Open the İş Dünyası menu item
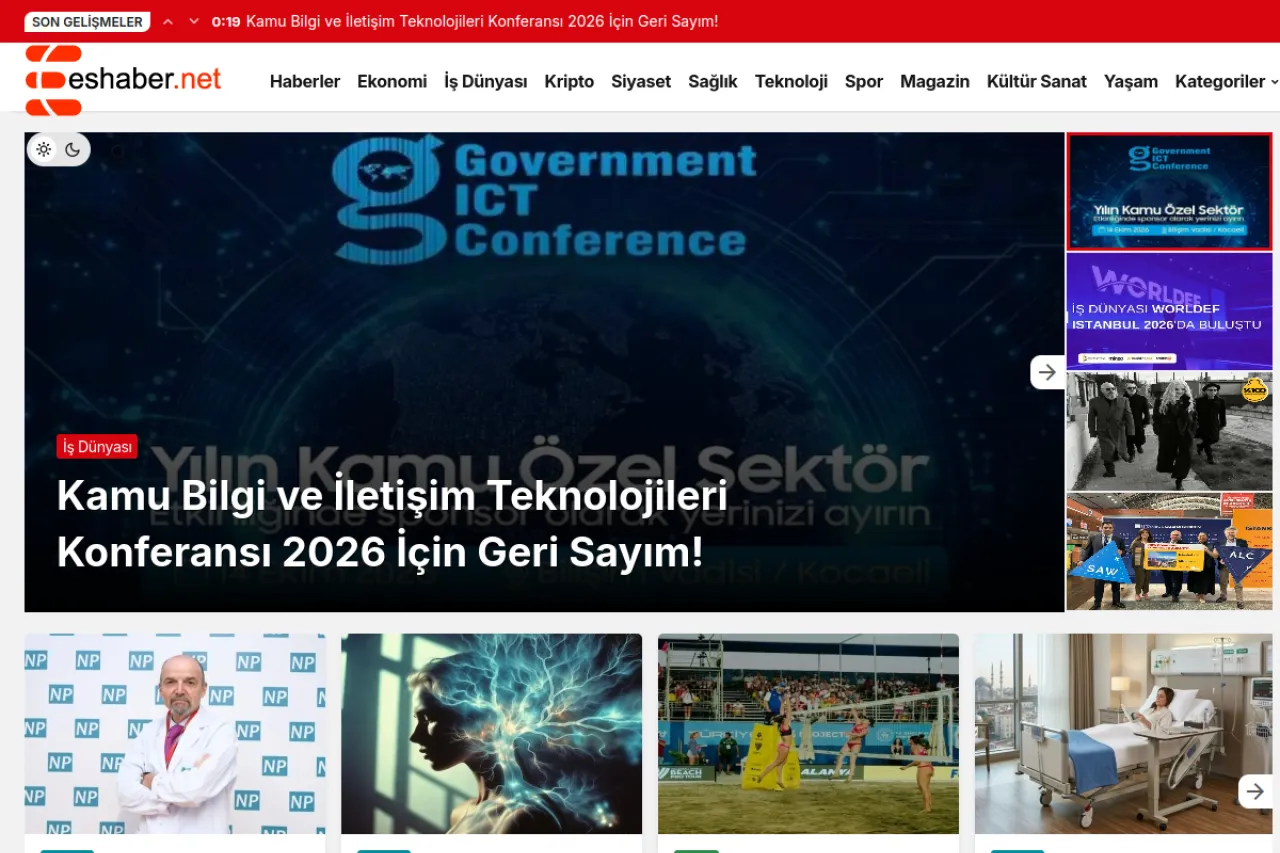Viewport: 1280px width, 853px height. [x=486, y=82]
